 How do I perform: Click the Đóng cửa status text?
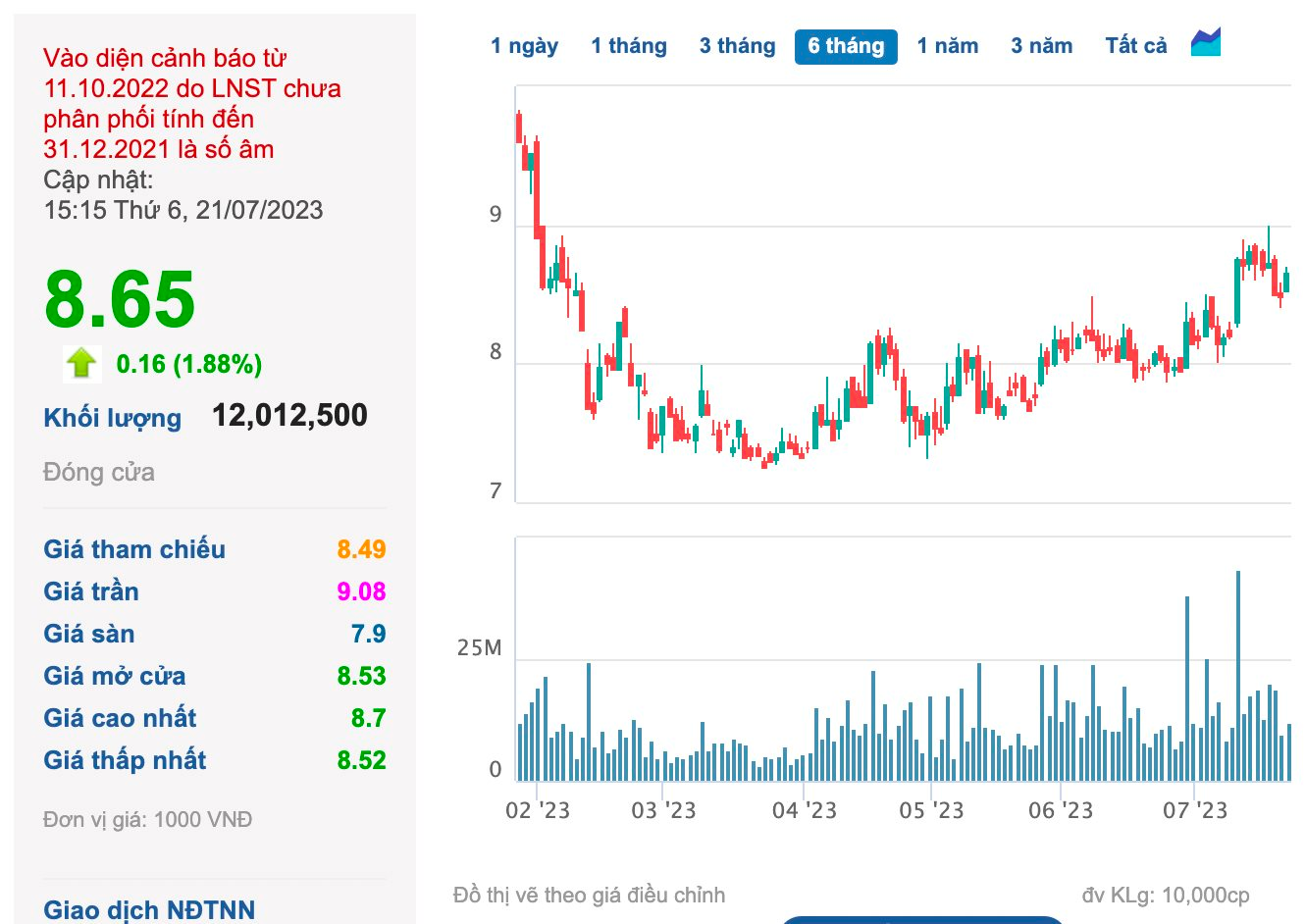pyautogui.click(x=99, y=472)
